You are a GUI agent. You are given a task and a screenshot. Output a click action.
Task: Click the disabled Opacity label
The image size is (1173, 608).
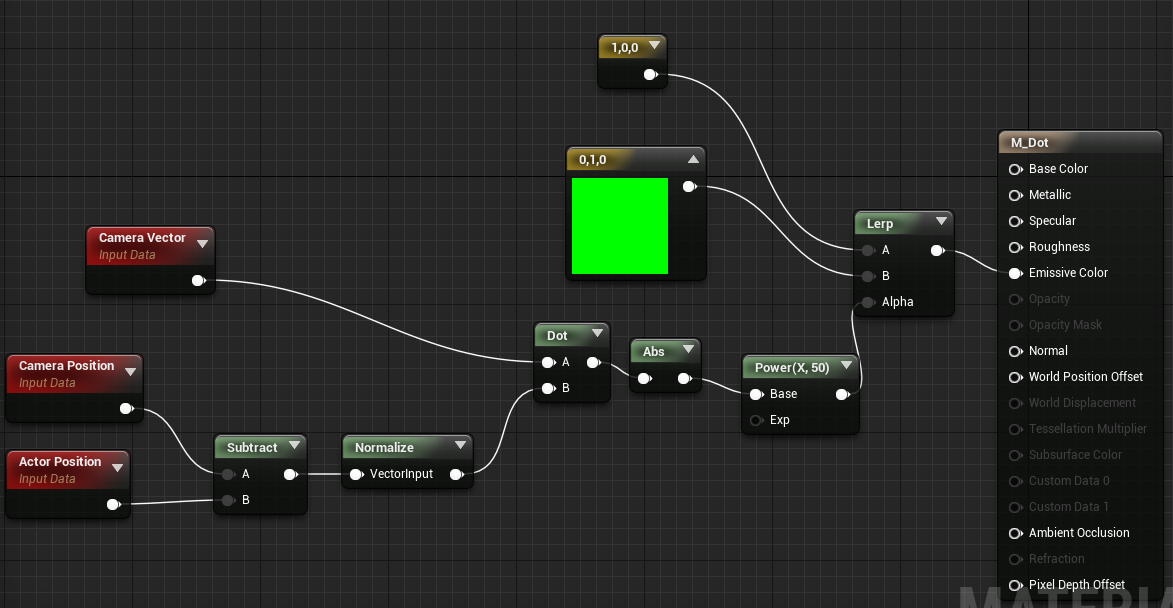click(1049, 298)
